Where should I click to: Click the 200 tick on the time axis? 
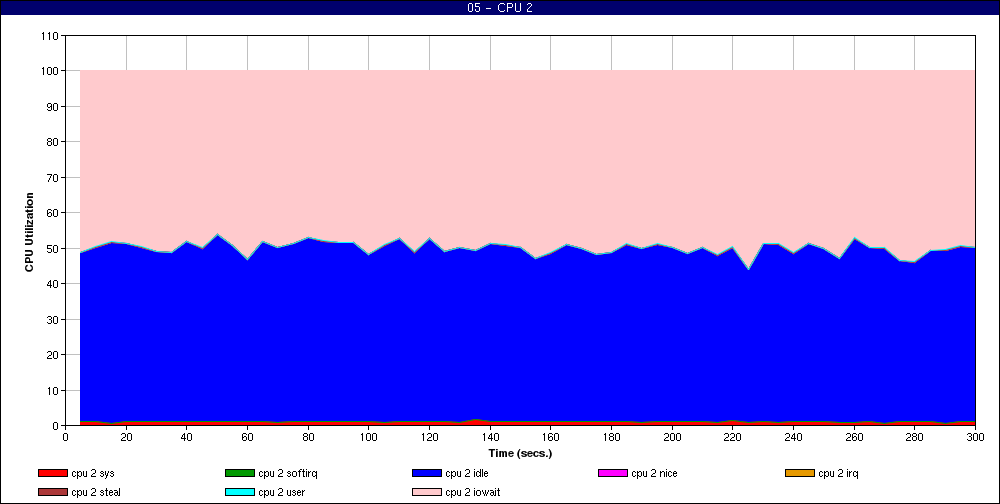tap(672, 437)
